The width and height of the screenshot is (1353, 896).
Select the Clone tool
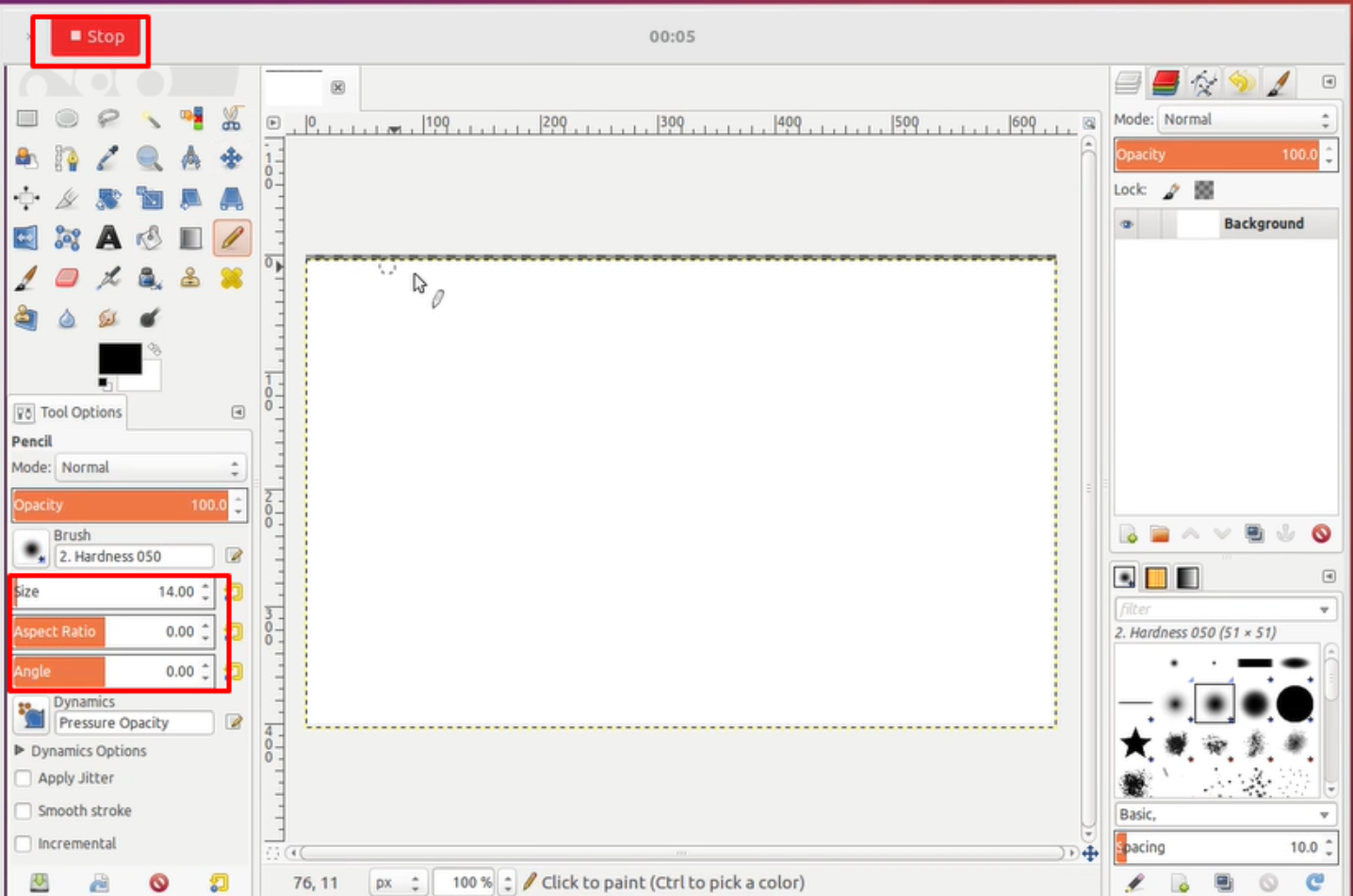(188, 278)
